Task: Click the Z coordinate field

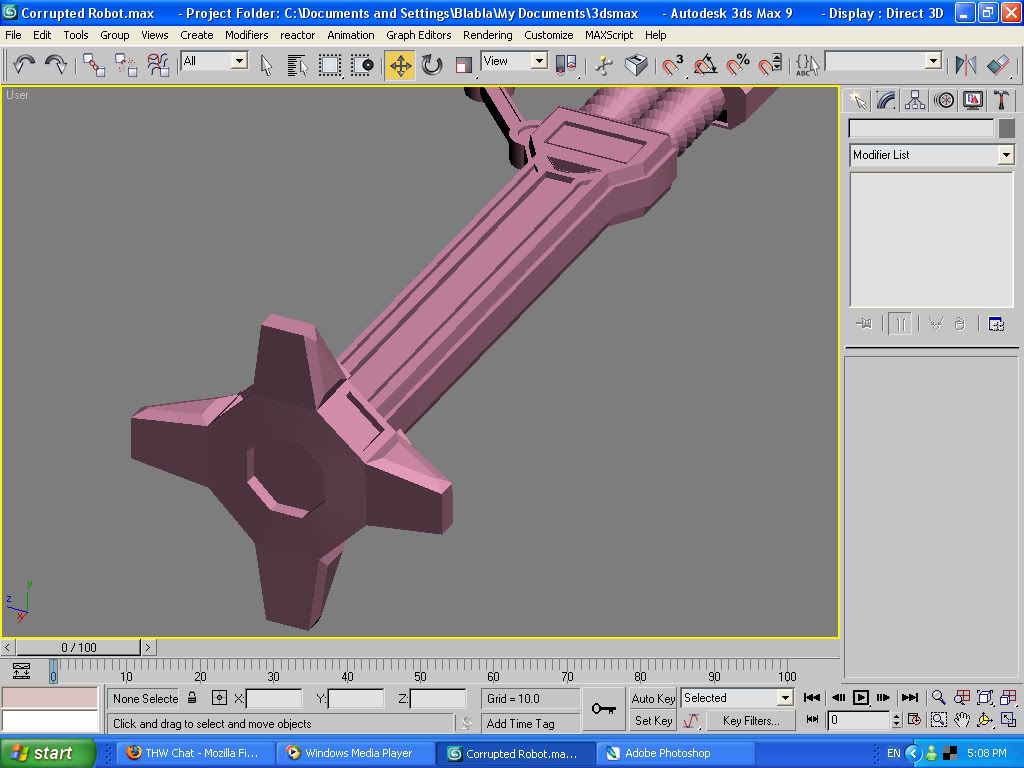Action: click(438, 698)
